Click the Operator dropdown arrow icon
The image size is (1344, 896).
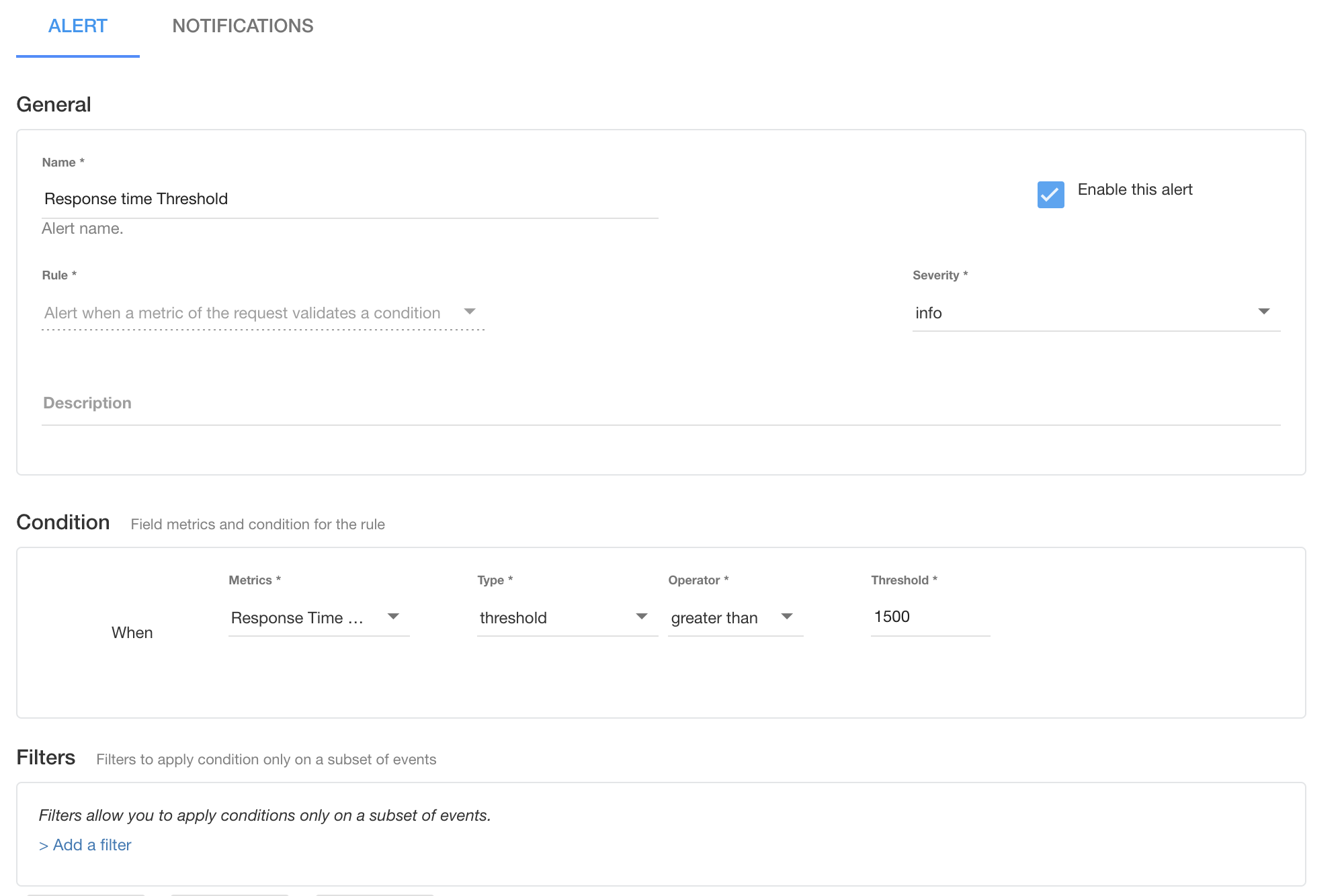[x=787, y=617]
